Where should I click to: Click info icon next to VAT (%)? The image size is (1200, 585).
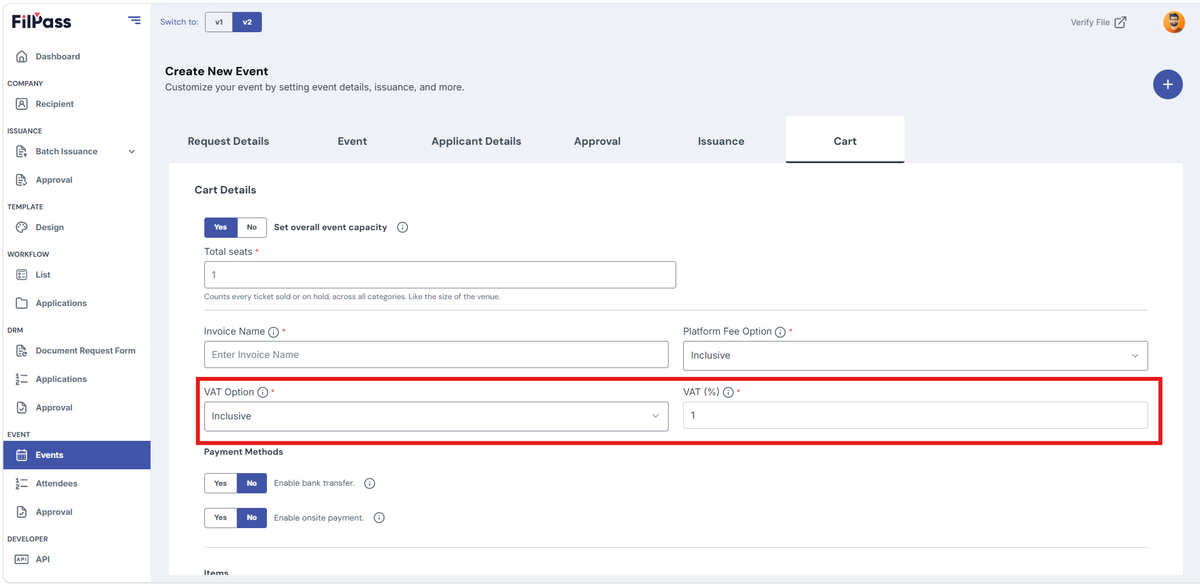coord(728,393)
